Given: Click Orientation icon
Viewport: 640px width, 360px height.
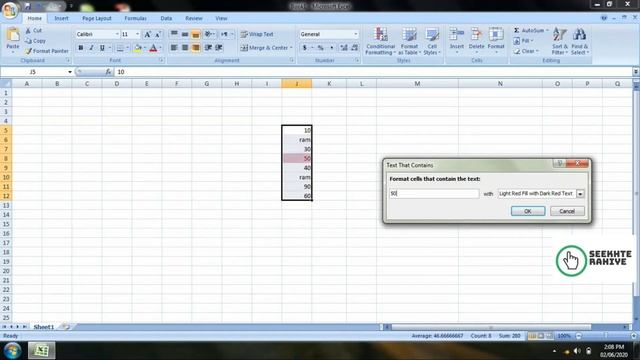Looking at the screenshot, I should point(209,34).
